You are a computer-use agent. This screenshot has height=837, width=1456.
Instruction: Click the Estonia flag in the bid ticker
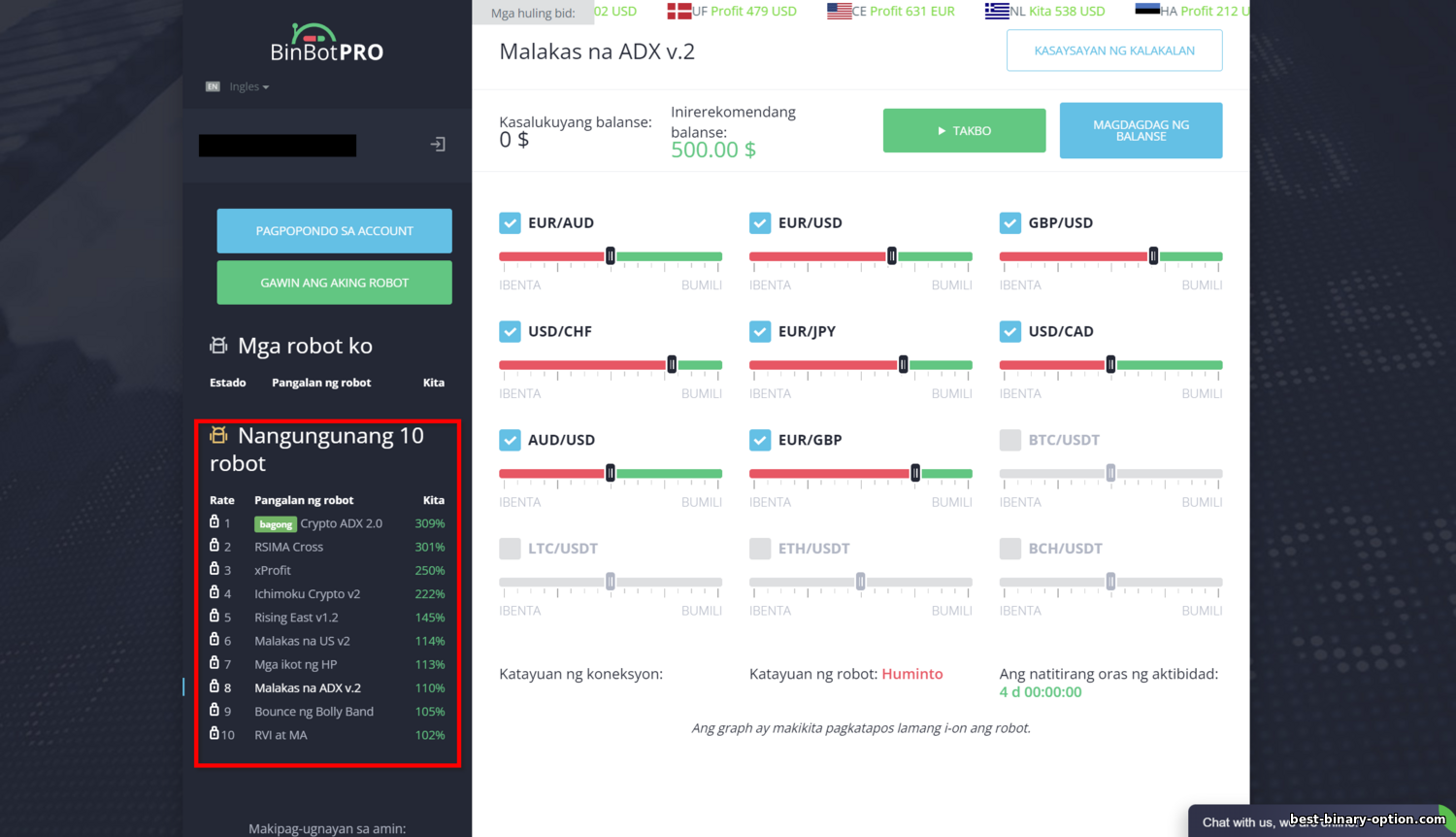coord(1147,11)
